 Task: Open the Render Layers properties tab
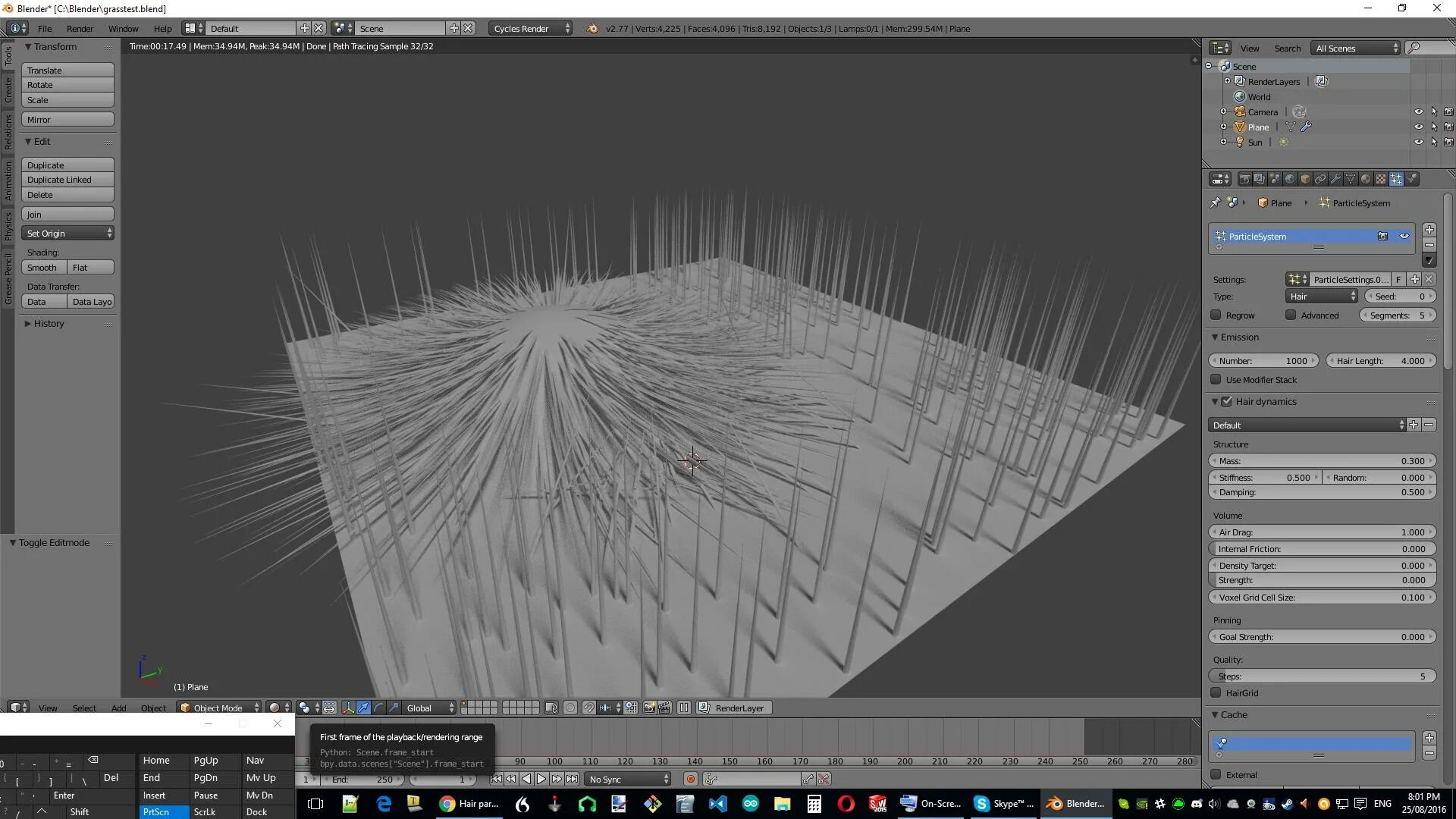point(1260,179)
